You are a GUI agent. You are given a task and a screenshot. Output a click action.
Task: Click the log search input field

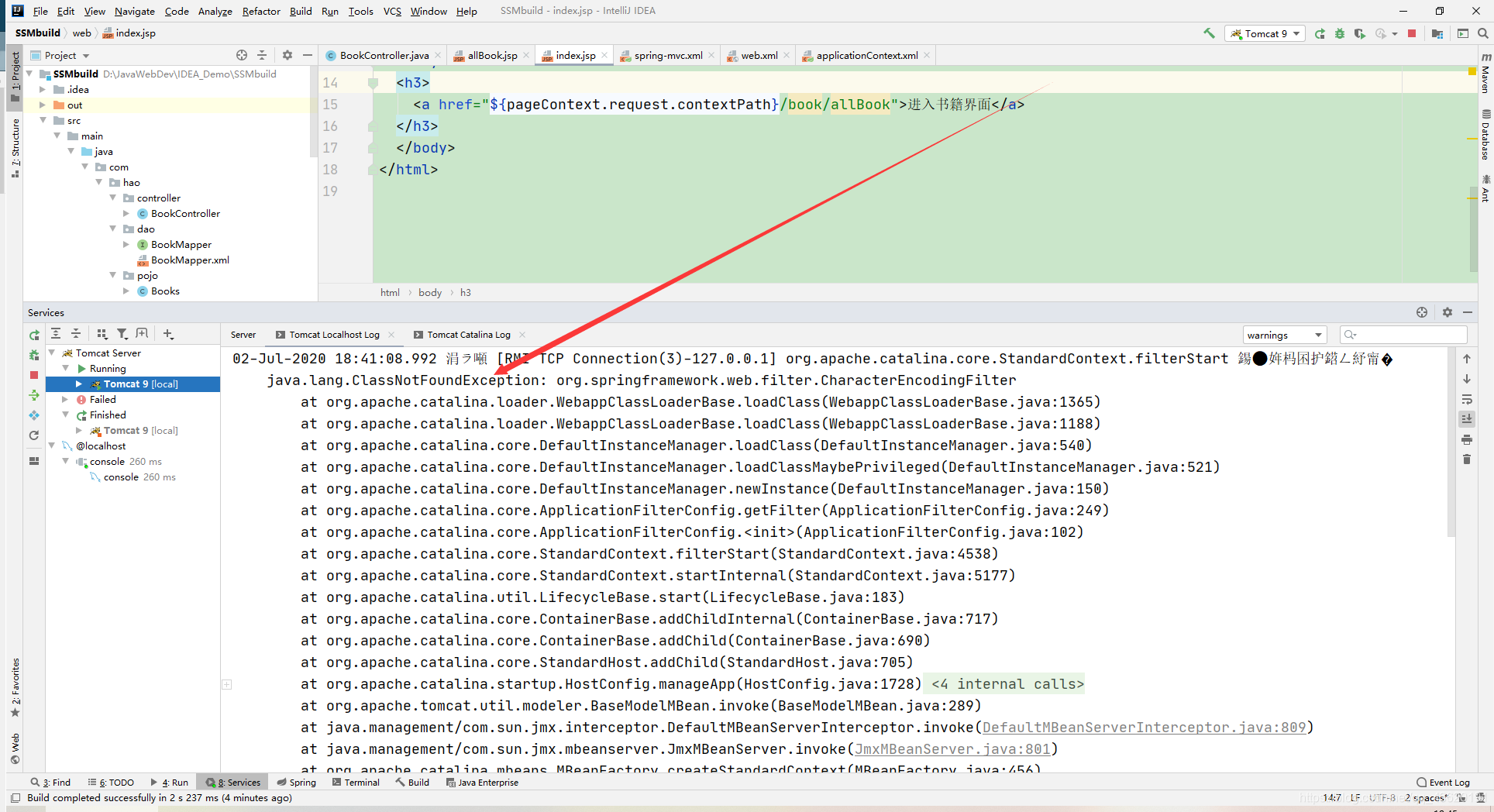pos(1403,335)
